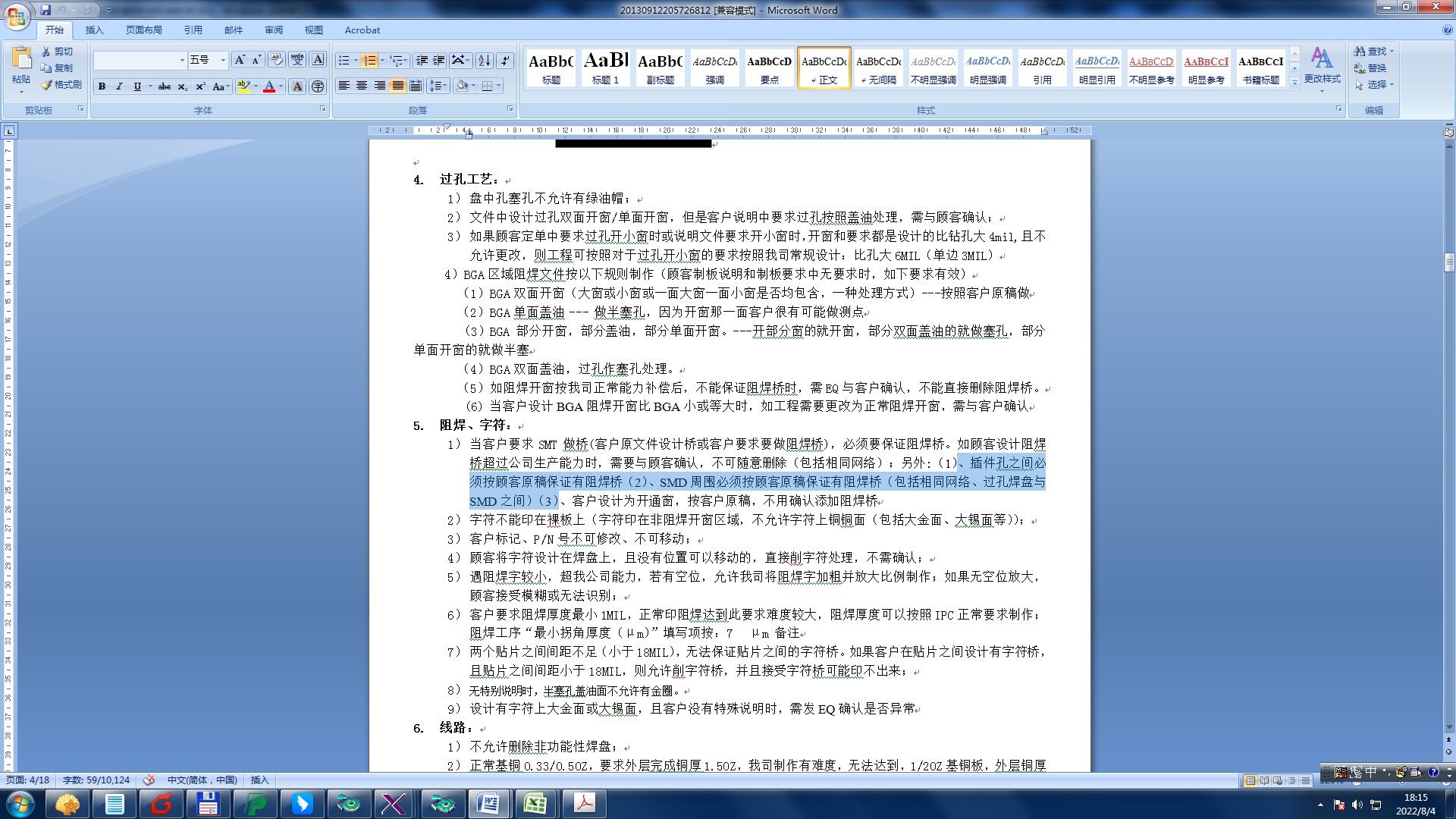Toggle character shading A

pyautogui.click(x=297, y=86)
